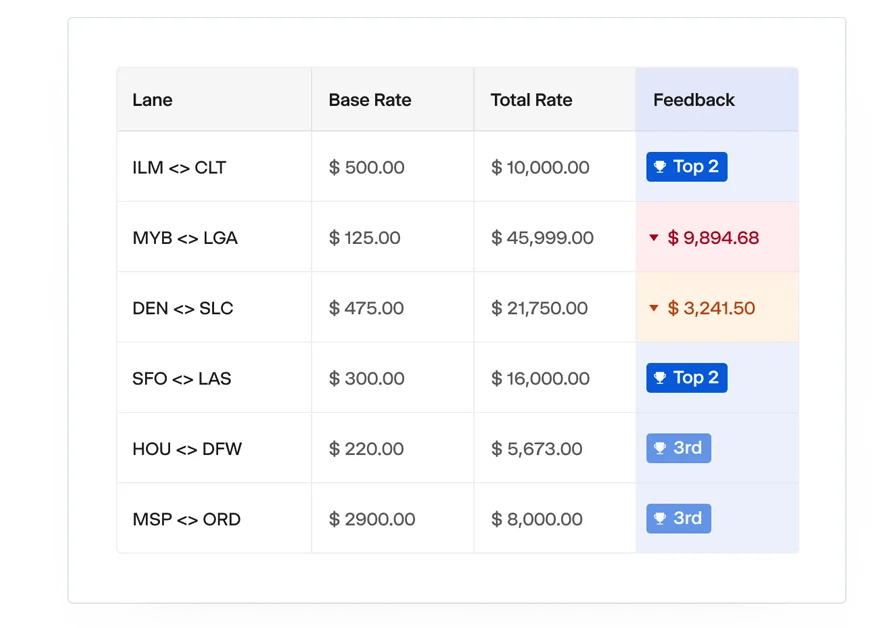Image resolution: width=892 pixels, height=628 pixels.
Task: Click the $ 5,673.00 total rate
Action: point(536,449)
